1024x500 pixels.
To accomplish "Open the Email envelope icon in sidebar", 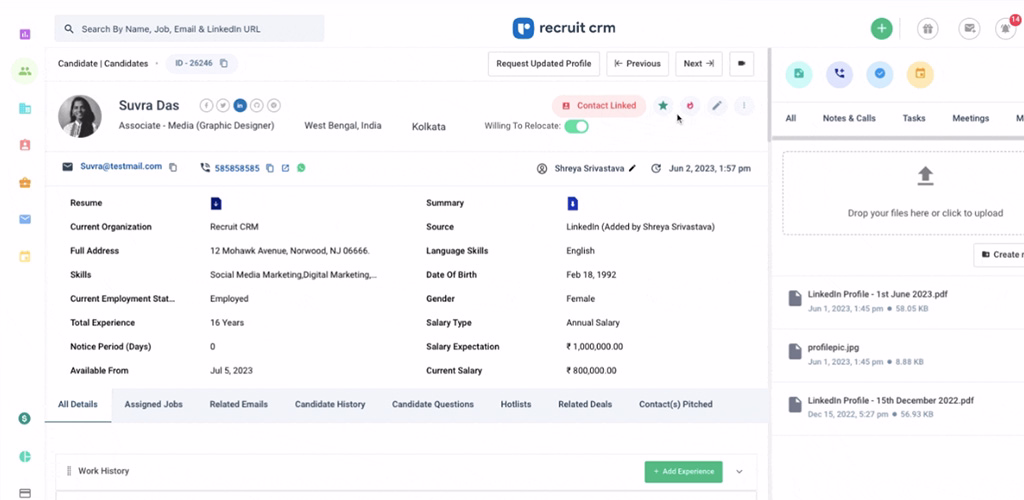I will (25, 219).
